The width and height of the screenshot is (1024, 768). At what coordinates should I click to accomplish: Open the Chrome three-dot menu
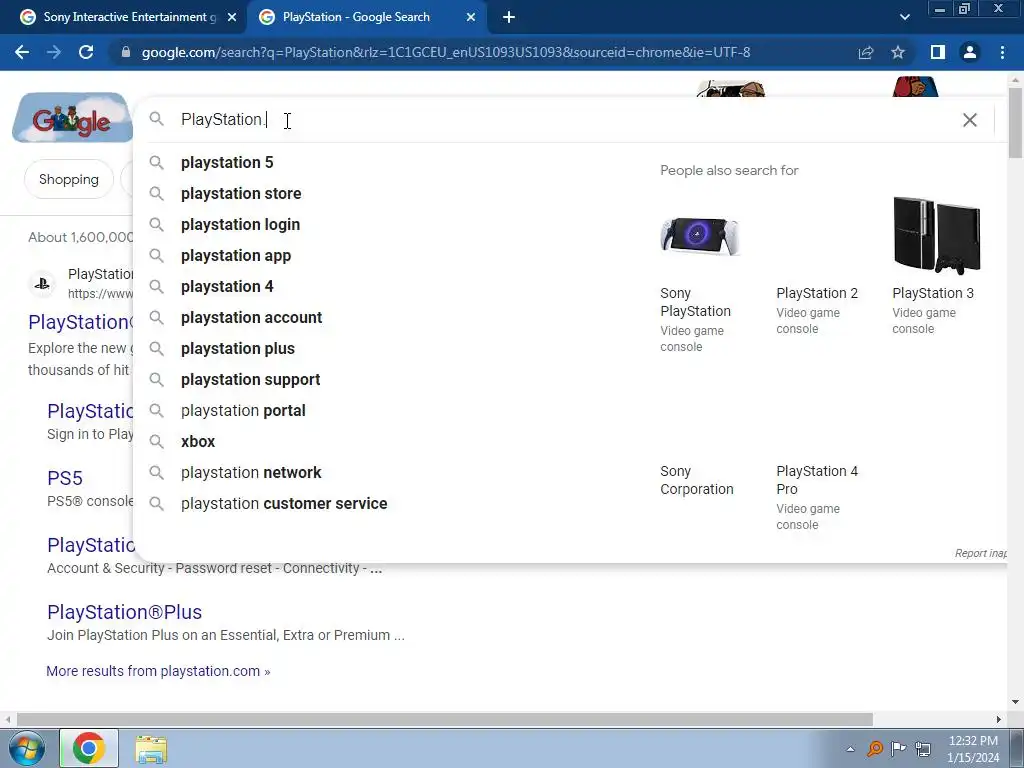point(1002,52)
